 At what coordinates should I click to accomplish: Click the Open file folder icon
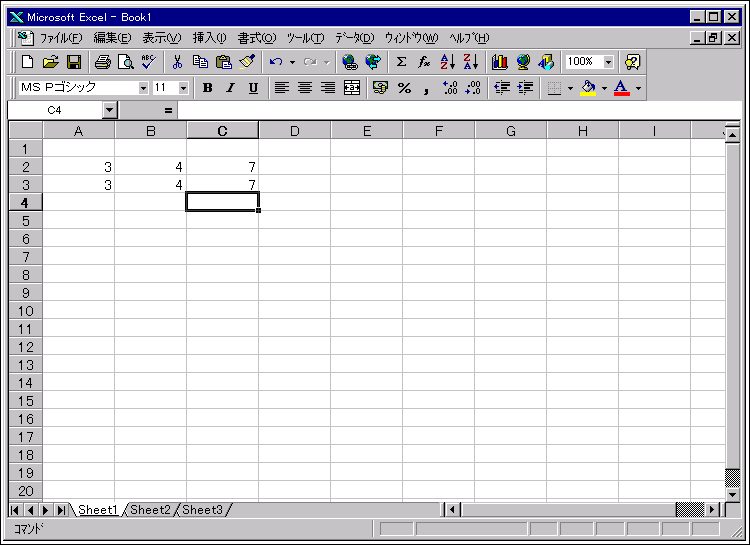pyautogui.click(x=50, y=62)
